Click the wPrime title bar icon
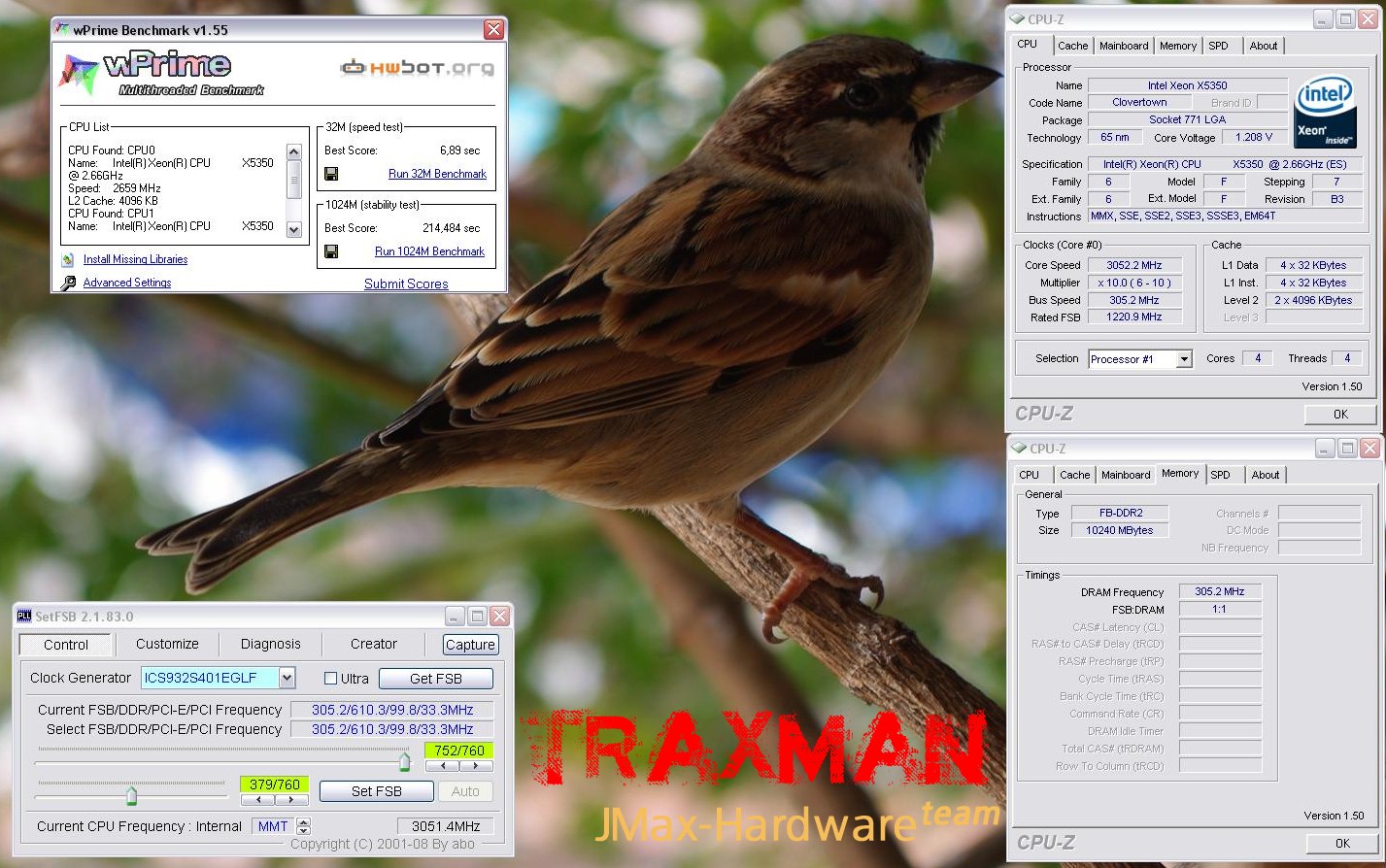The height and width of the screenshot is (868, 1386). (x=62, y=30)
